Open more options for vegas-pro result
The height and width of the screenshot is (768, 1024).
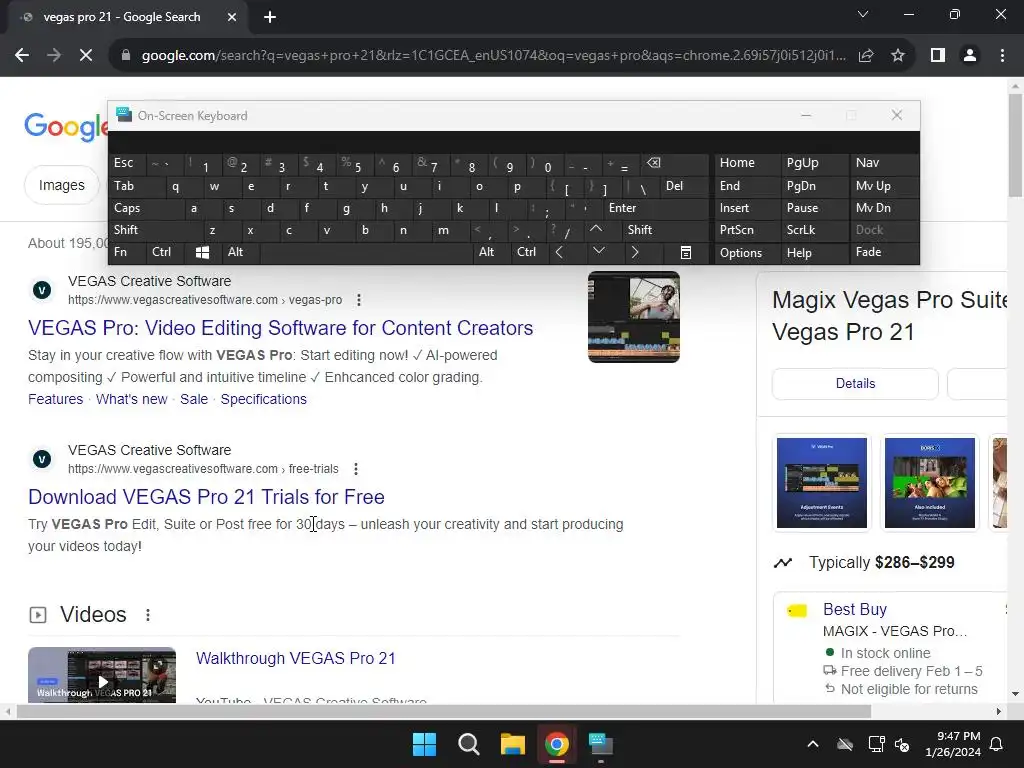pos(359,300)
